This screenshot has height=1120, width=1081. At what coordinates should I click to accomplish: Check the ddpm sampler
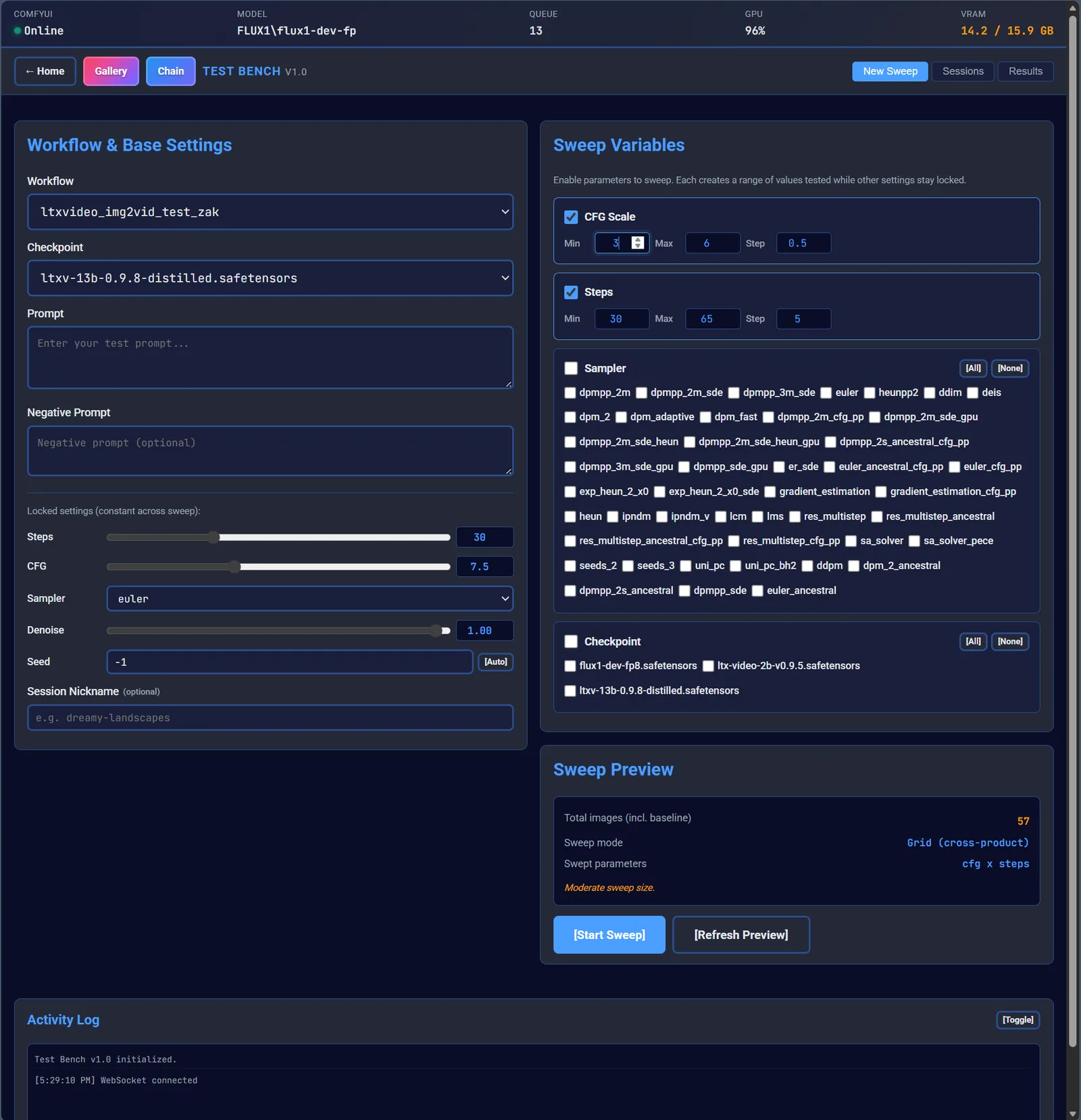807,566
